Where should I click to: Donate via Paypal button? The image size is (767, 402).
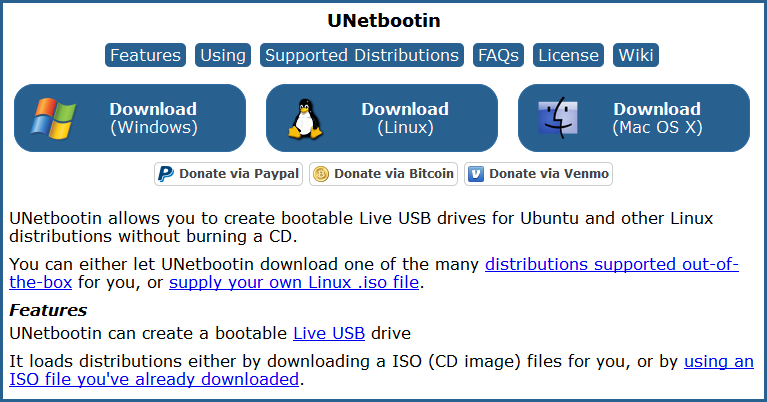[x=228, y=174]
